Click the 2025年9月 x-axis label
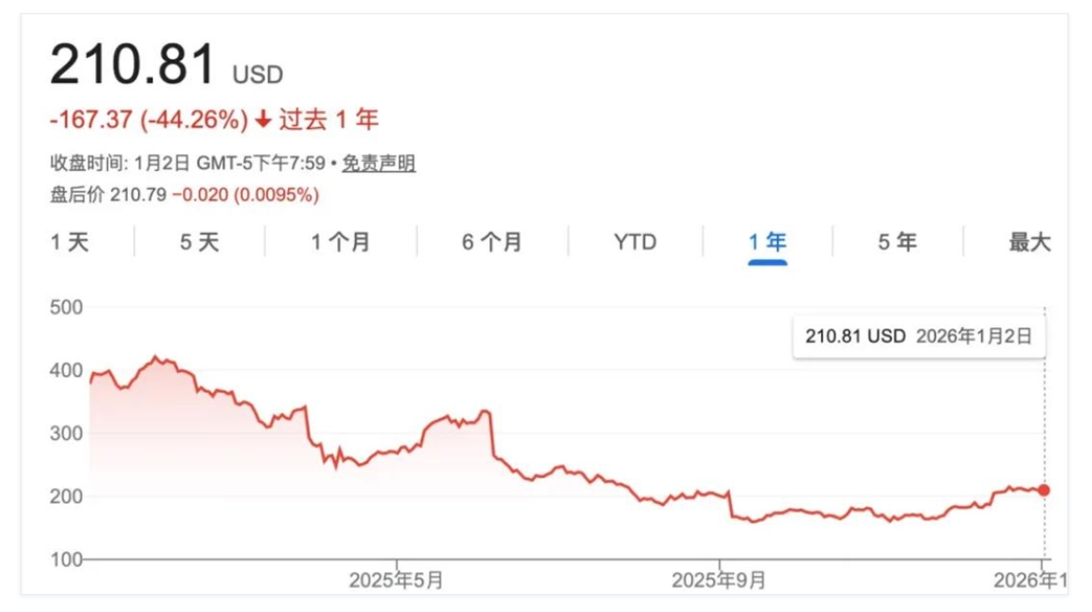Image resolution: width=1092 pixels, height=612 pixels. coord(718,581)
